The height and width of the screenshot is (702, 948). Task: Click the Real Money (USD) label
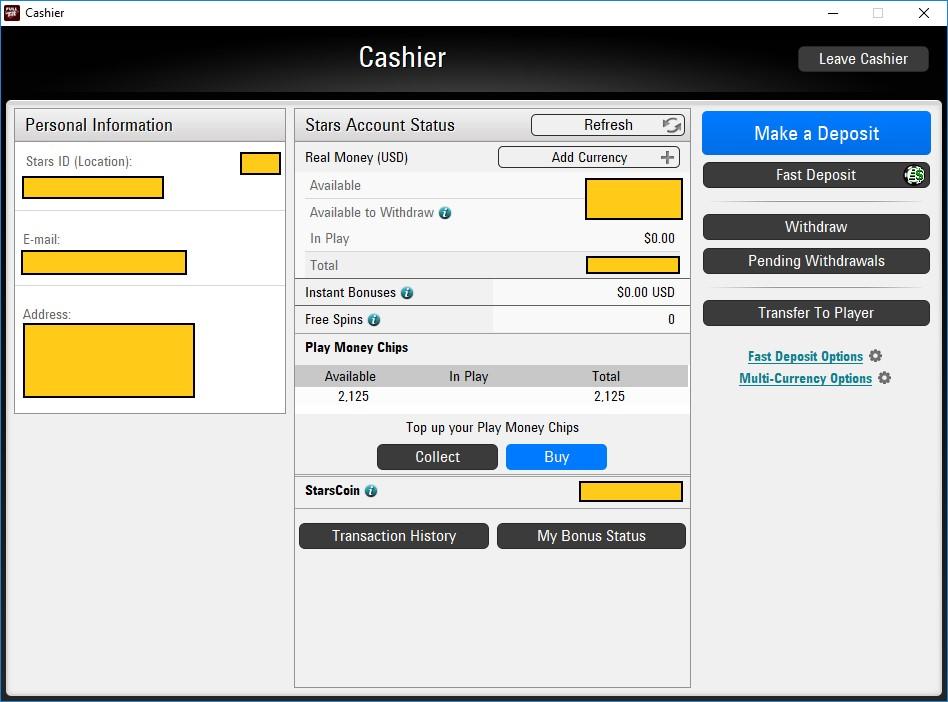coord(357,158)
